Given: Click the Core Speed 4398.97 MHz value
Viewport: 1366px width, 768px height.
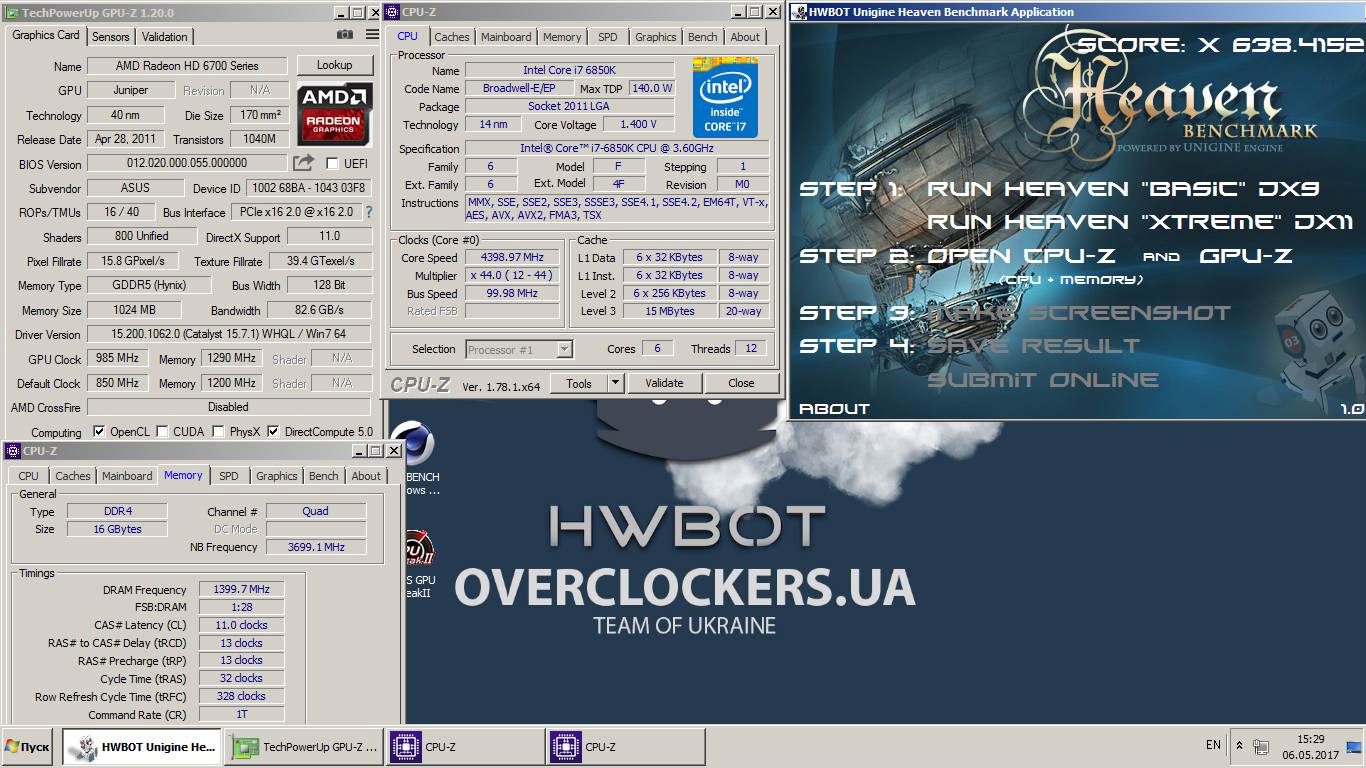Looking at the screenshot, I should (x=512, y=258).
